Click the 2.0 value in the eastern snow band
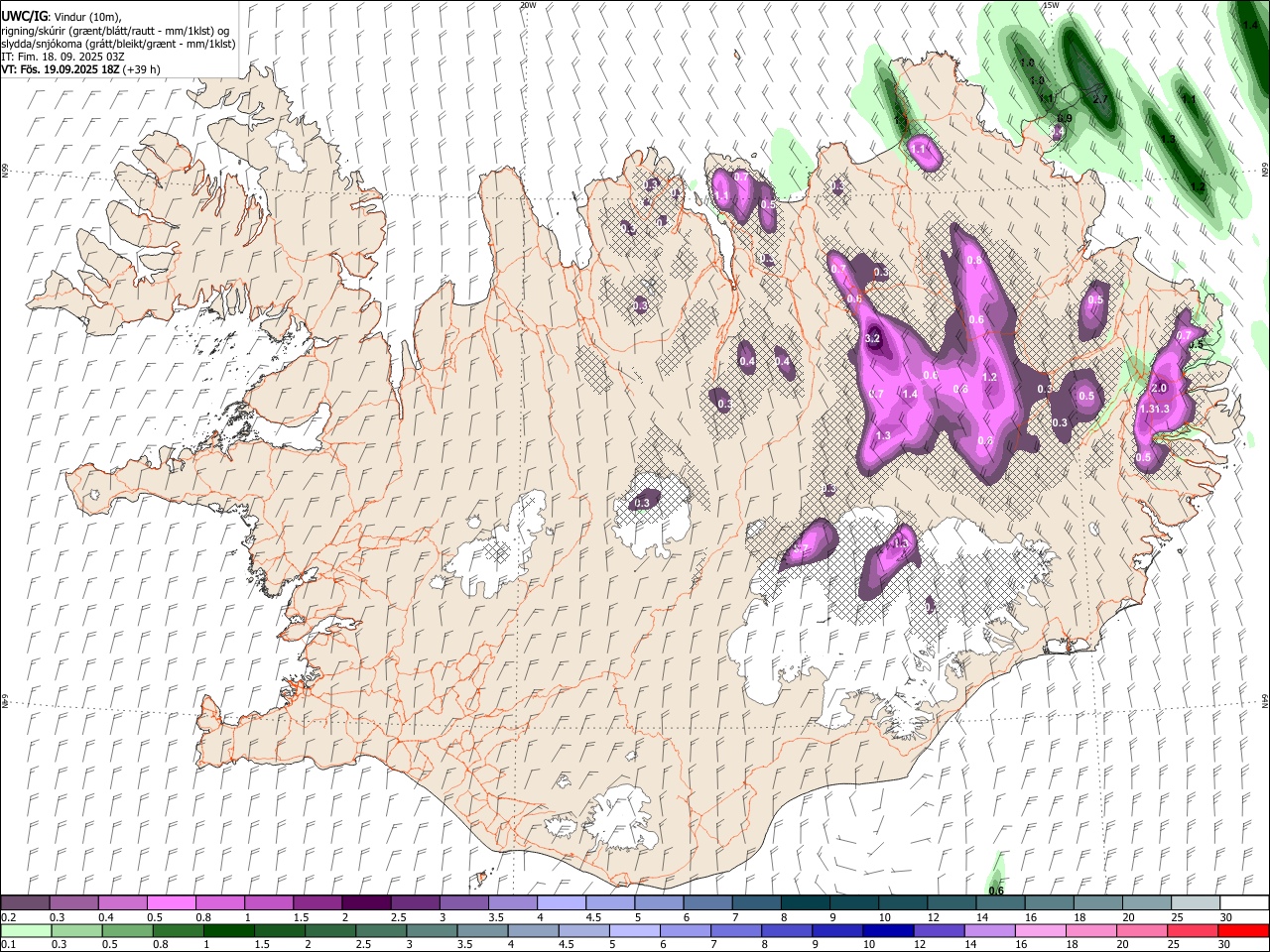Screen dimensions: 1270x952 coord(1159,388)
